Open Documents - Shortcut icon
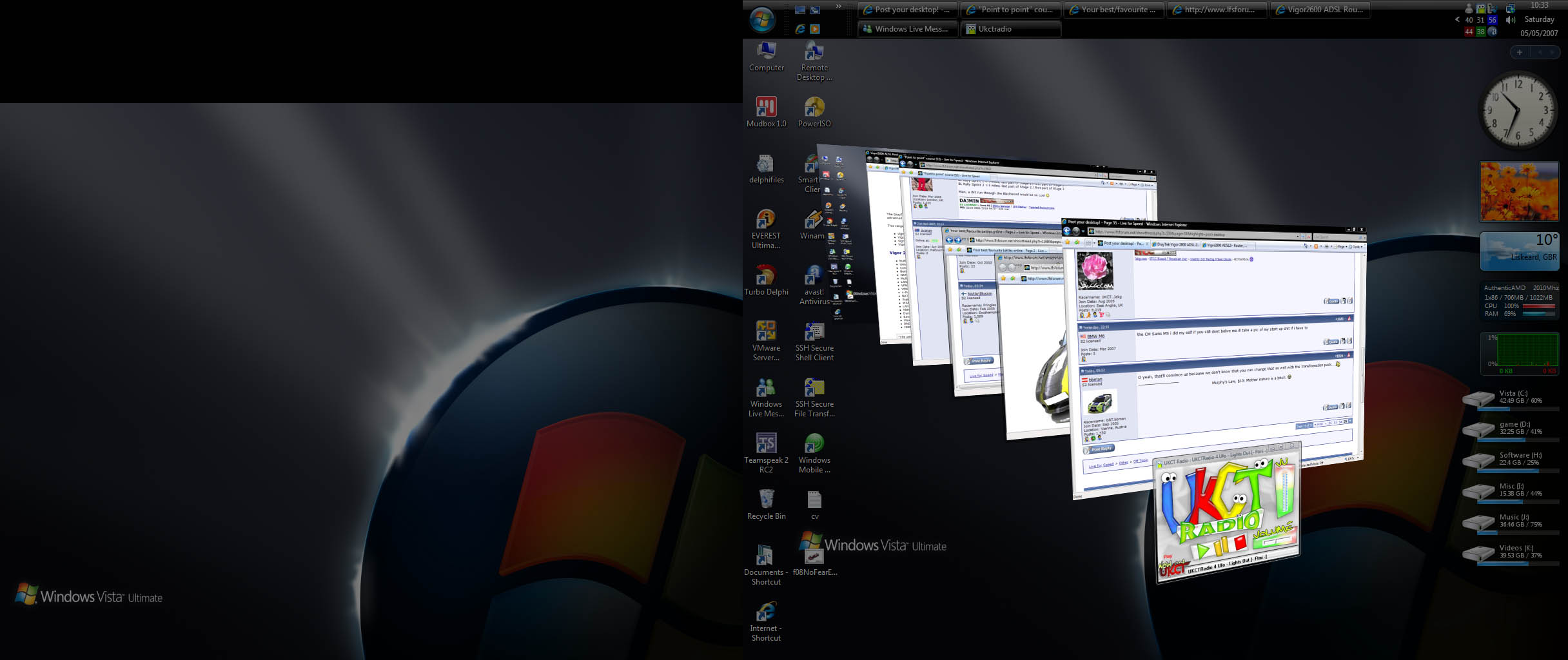The height and width of the screenshot is (660, 1568). pyautogui.click(x=766, y=566)
